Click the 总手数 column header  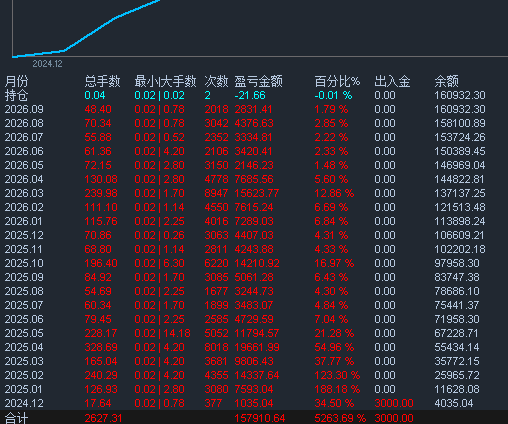tap(102, 81)
